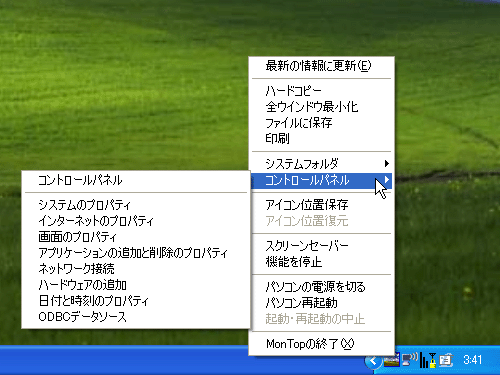The width and height of the screenshot is (500, 375).
Task: Click the signal-bars antenna lock tray icon
Action: click(x=428, y=360)
